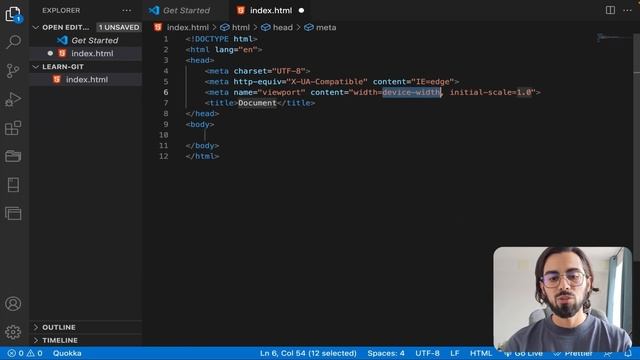The width and height of the screenshot is (640, 360).
Task: Open the folder-shaped activity bar icon
Action: 13,156
